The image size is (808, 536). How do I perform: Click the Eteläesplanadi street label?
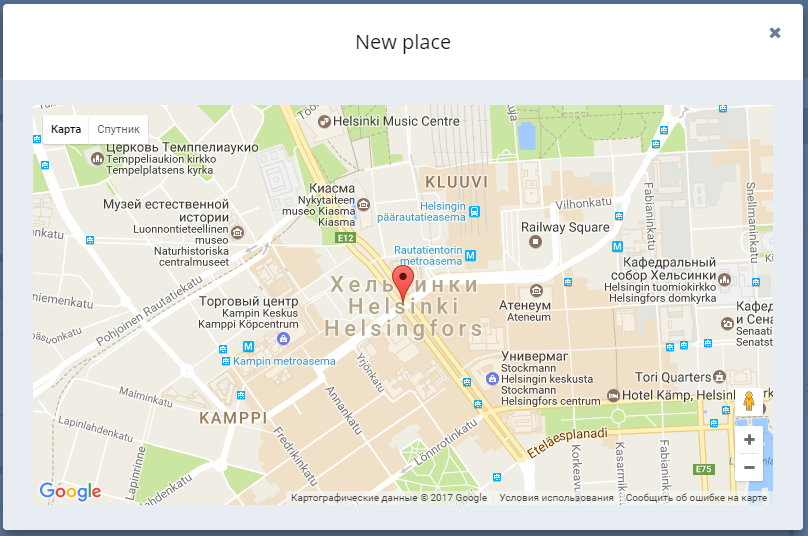tap(567, 443)
